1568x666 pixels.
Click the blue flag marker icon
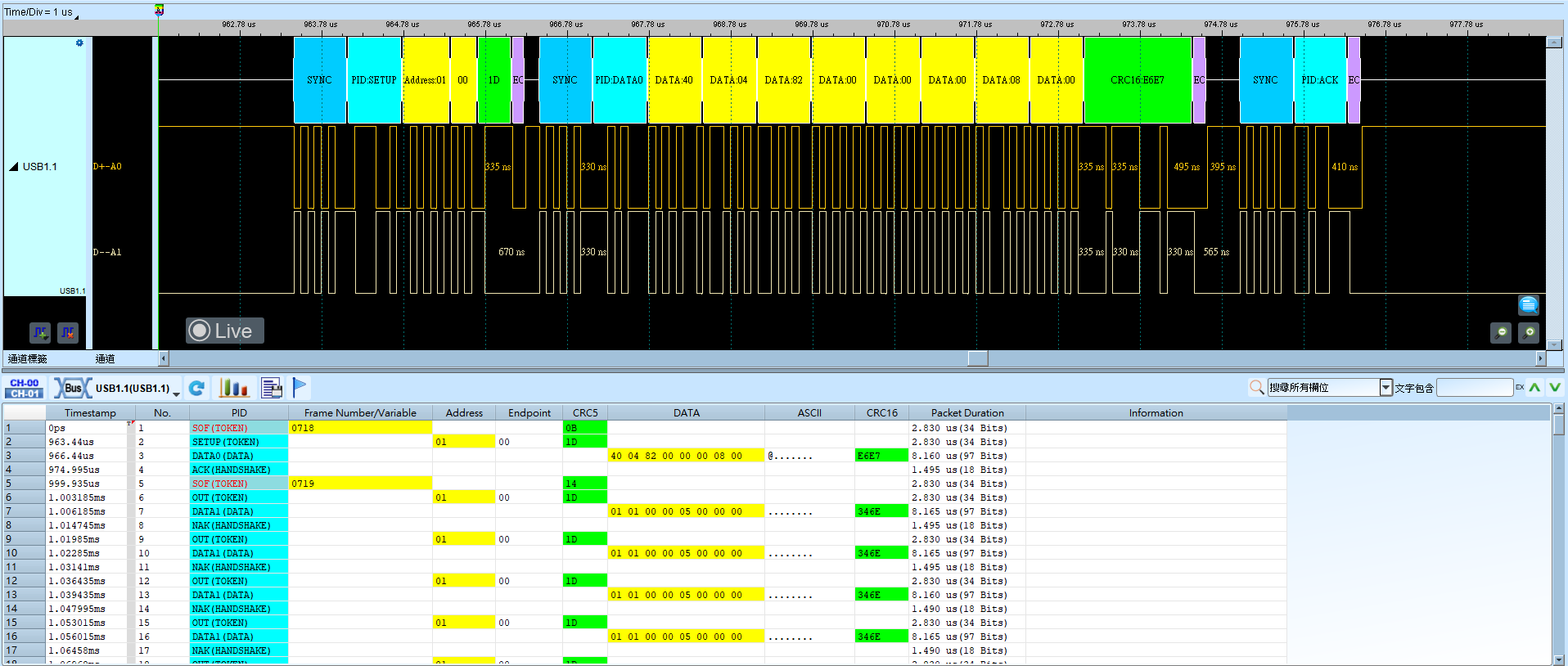[299, 387]
